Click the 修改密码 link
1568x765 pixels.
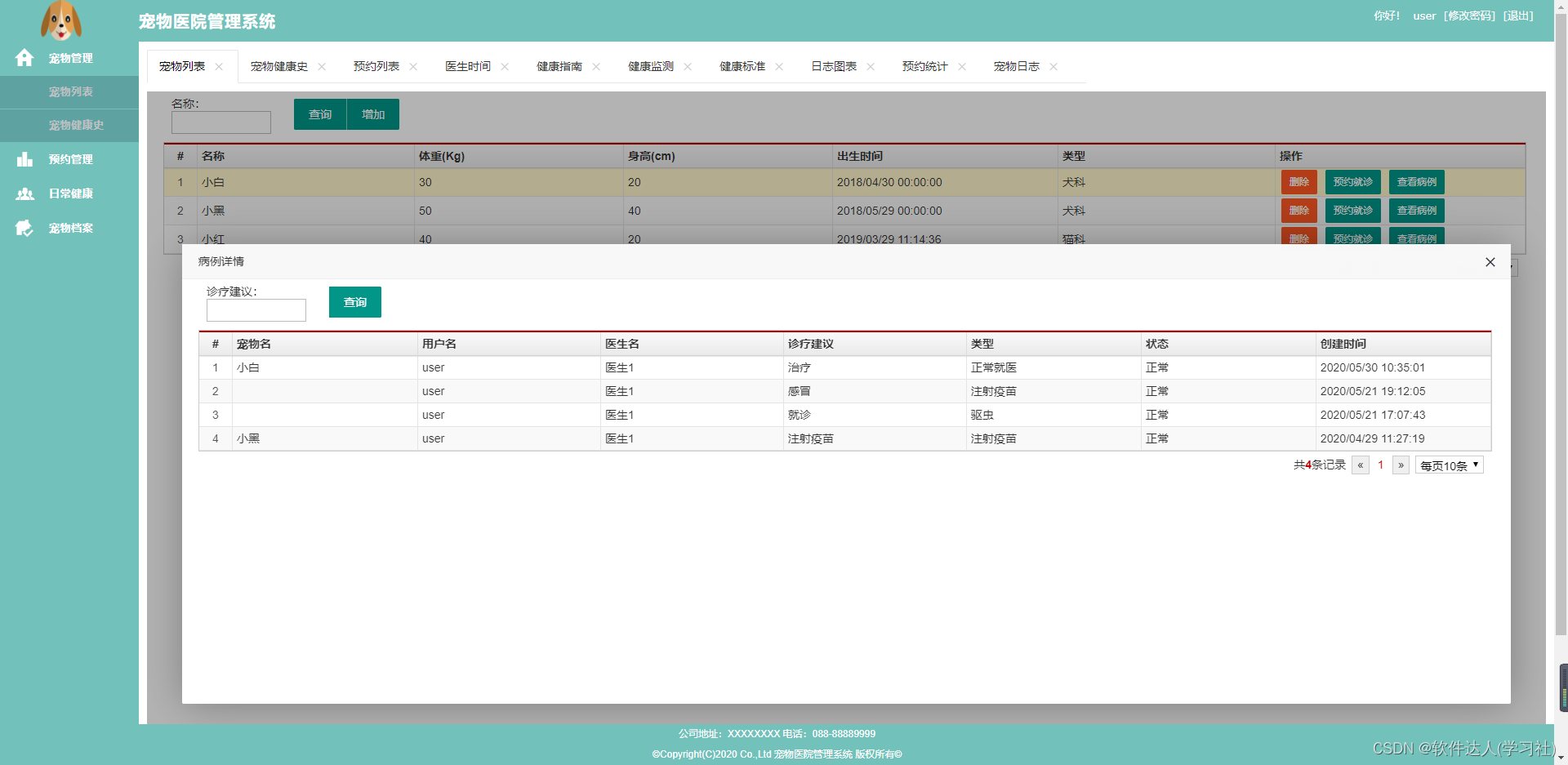(1469, 16)
